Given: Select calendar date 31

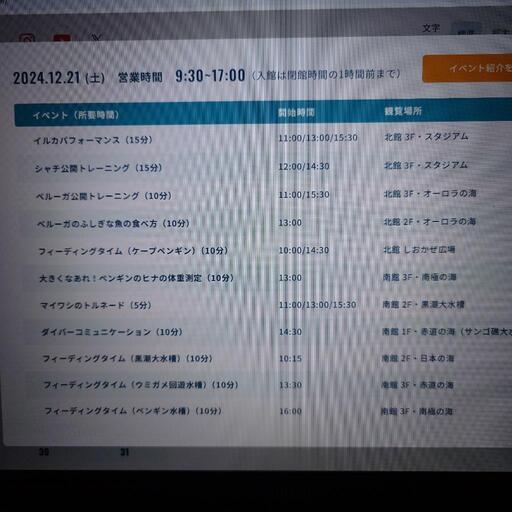Looking at the screenshot, I should [124, 452].
